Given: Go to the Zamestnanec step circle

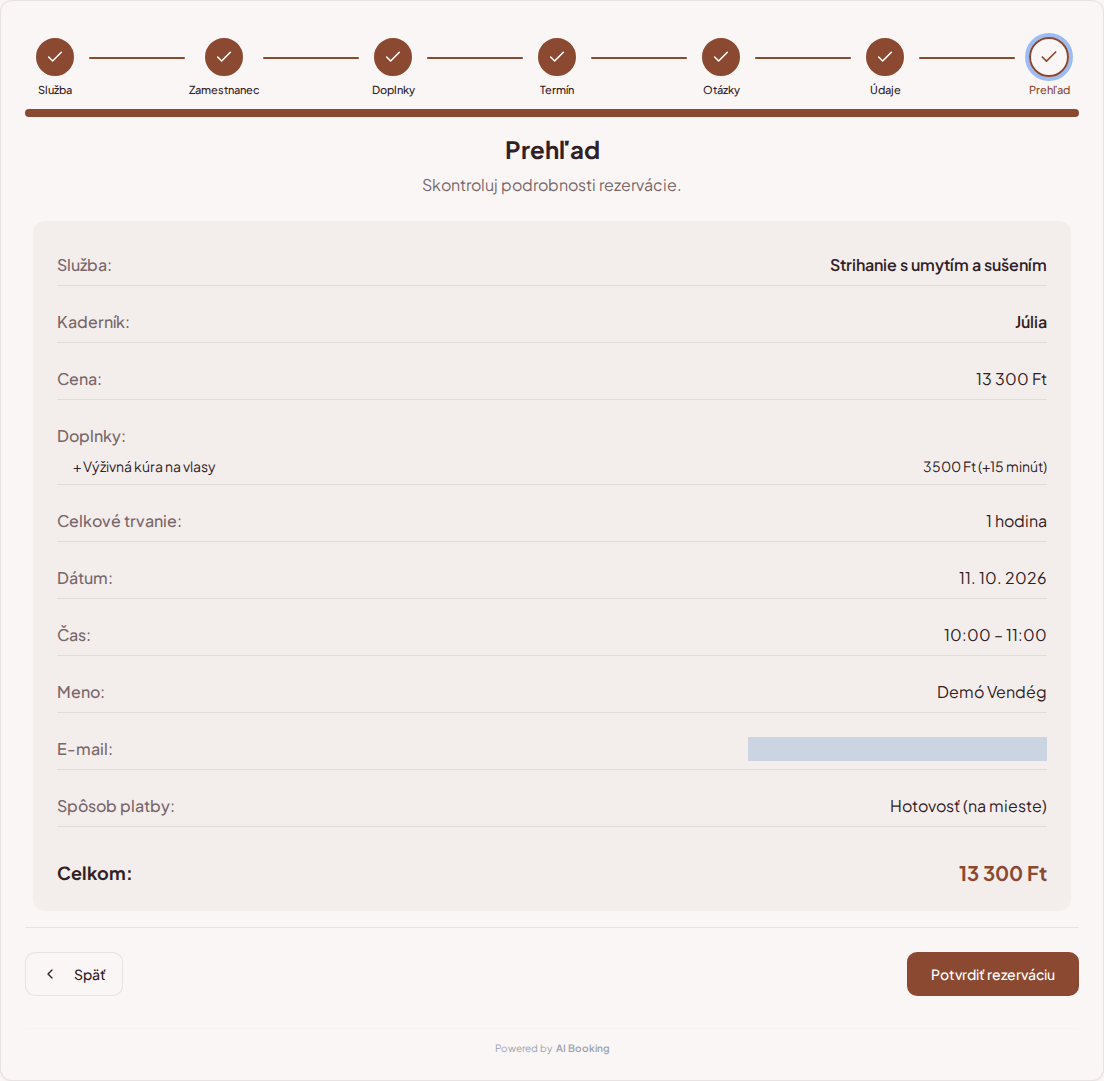Looking at the screenshot, I should (224, 57).
